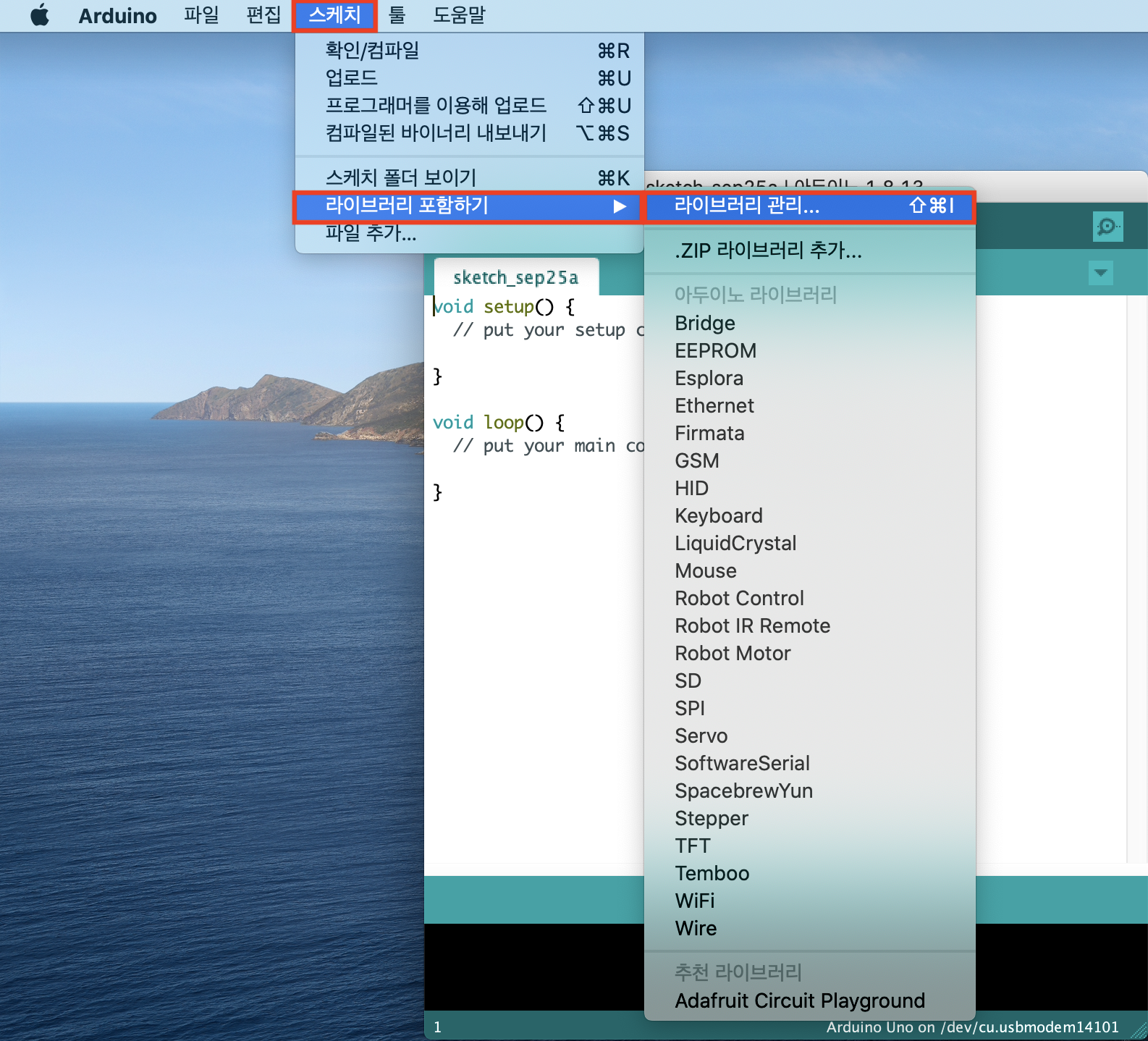Include the Robot Control library
Image resolution: width=1148 pixels, height=1041 pixels.
pyautogui.click(x=810, y=599)
